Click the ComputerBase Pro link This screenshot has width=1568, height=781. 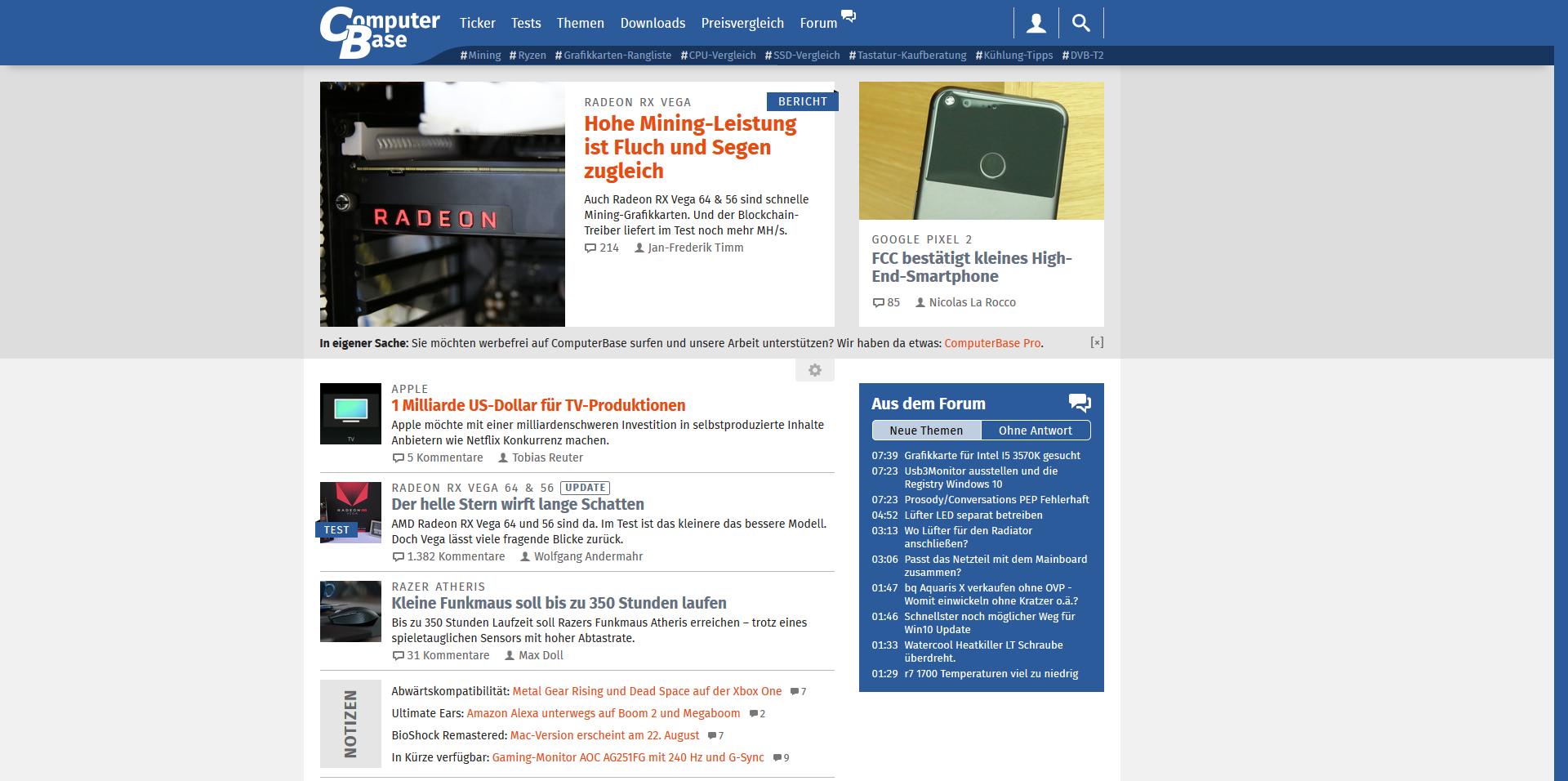pos(992,343)
